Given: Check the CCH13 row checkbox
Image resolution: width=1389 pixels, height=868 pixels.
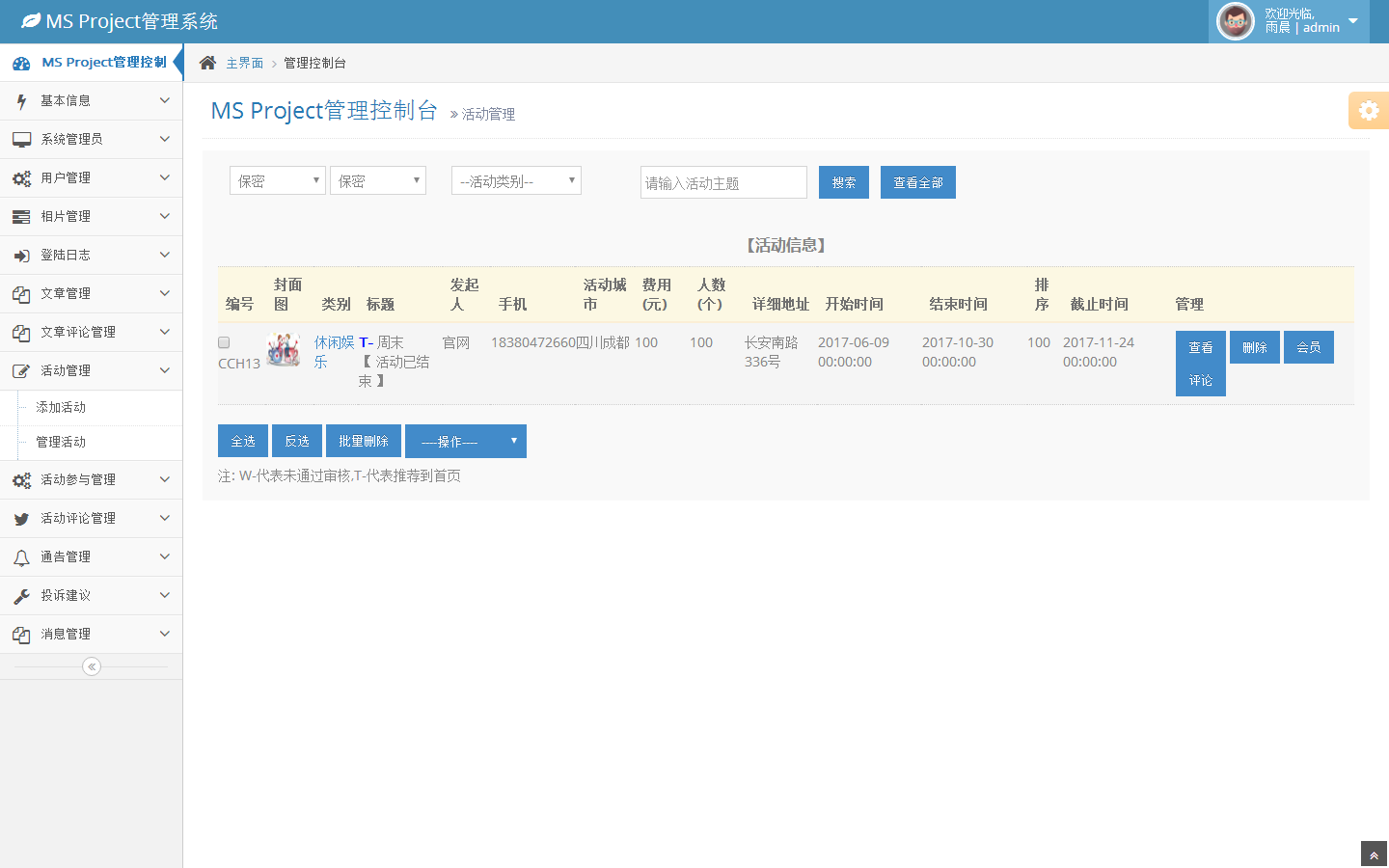Looking at the screenshot, I should pyautogui.click(x=224, y=342).
